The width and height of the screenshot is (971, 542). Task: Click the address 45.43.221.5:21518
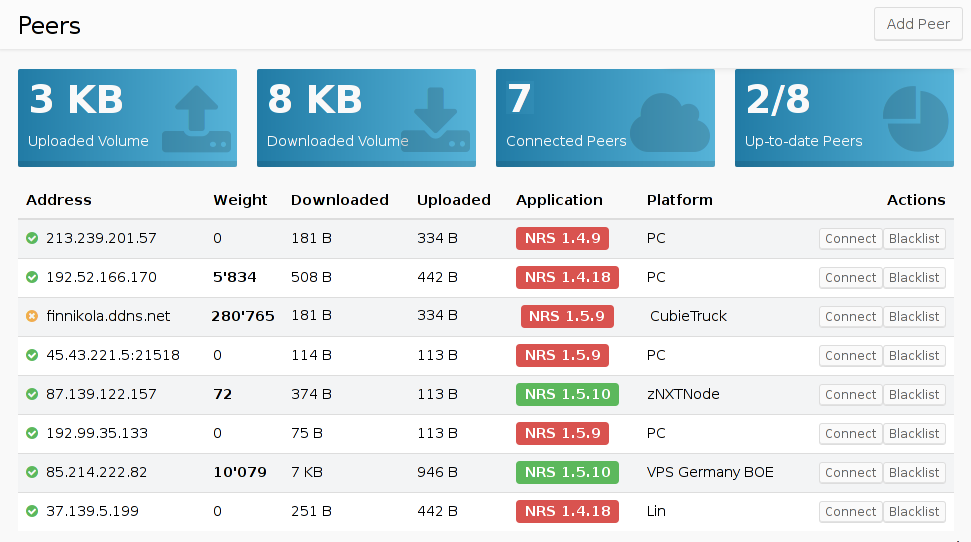click(x=113, y=355)
